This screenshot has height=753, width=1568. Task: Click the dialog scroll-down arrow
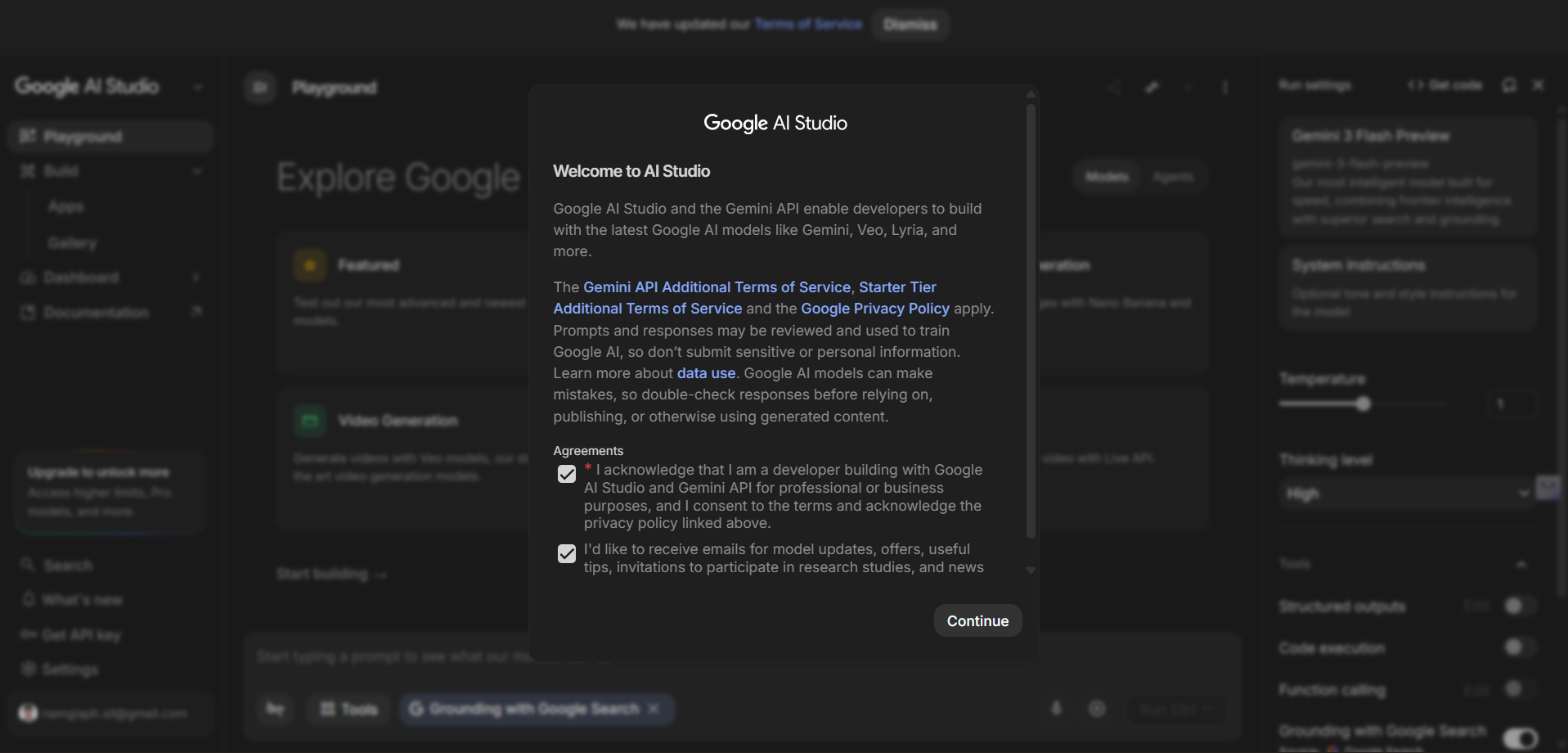click(1031, 570)
